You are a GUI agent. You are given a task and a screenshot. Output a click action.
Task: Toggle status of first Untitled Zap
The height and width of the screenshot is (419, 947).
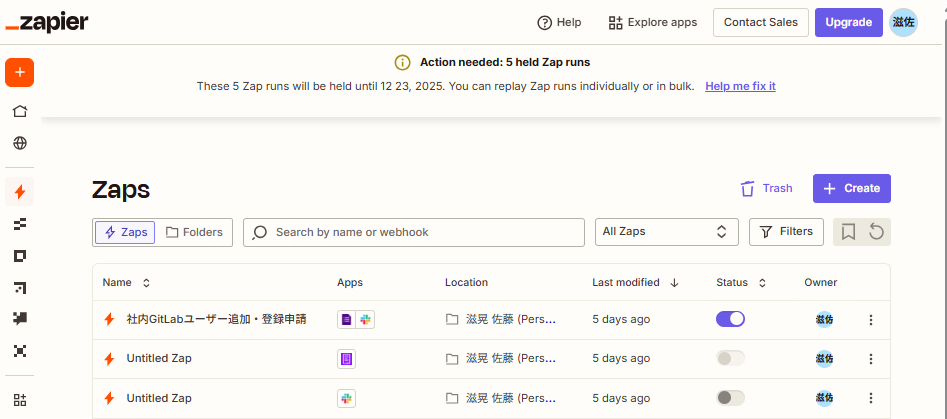[731, 358]
